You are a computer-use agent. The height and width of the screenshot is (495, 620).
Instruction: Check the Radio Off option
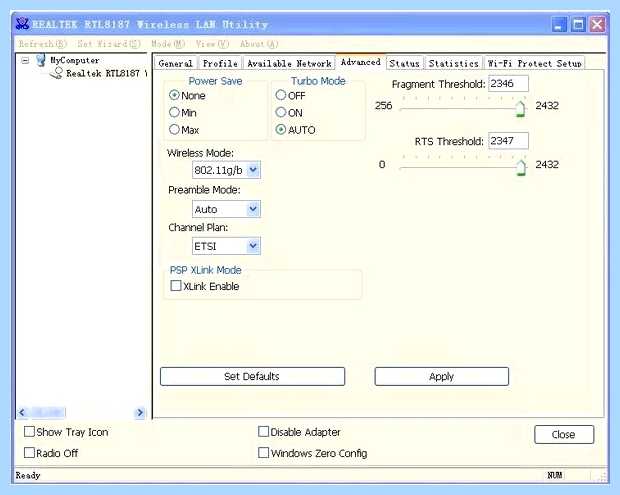tap(29, 452)
